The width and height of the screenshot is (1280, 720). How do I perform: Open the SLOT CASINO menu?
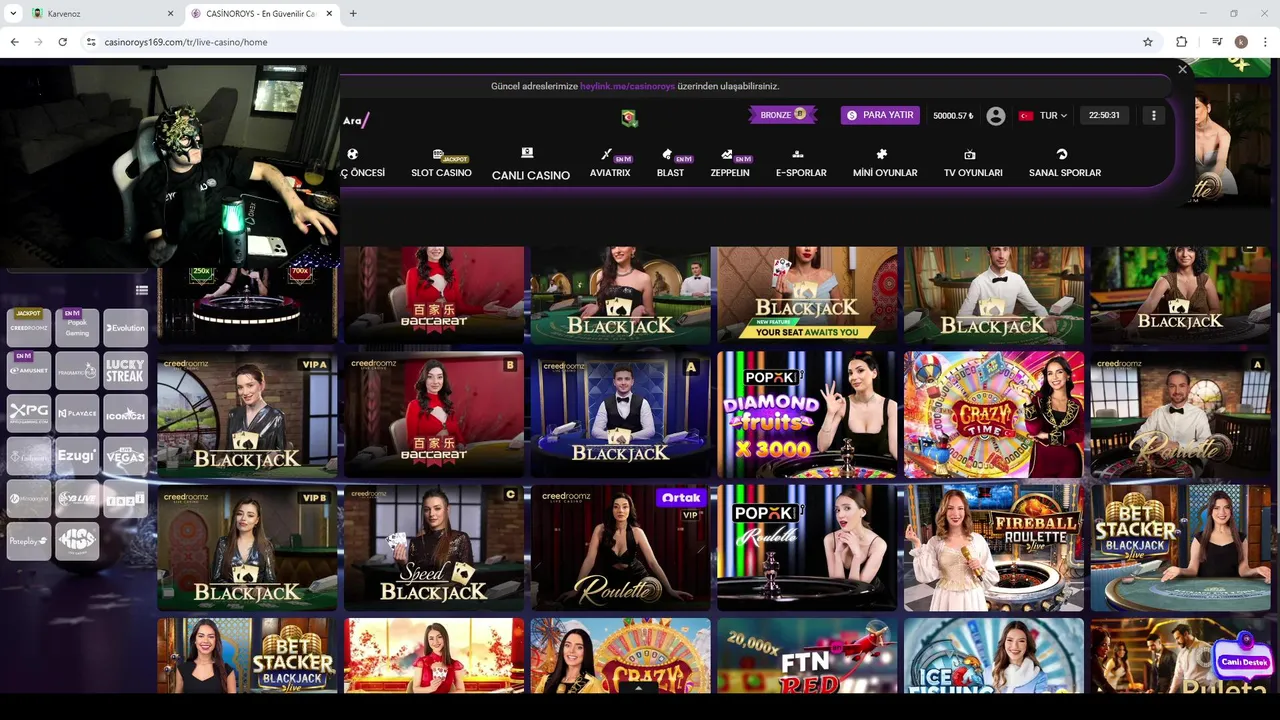click(x=441, y=164)
